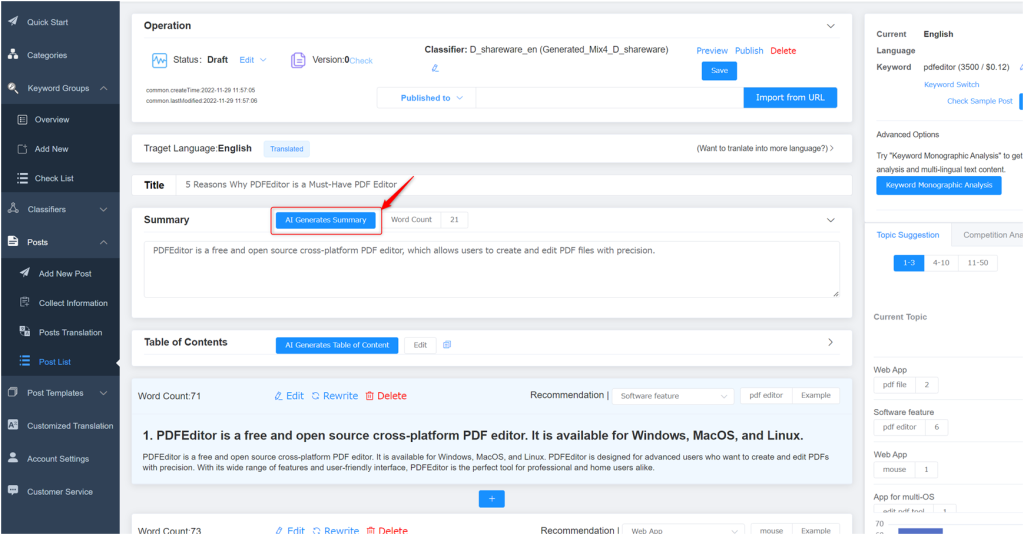Click the Check List icon
The image size is (1024, 535).
point(22,178)
